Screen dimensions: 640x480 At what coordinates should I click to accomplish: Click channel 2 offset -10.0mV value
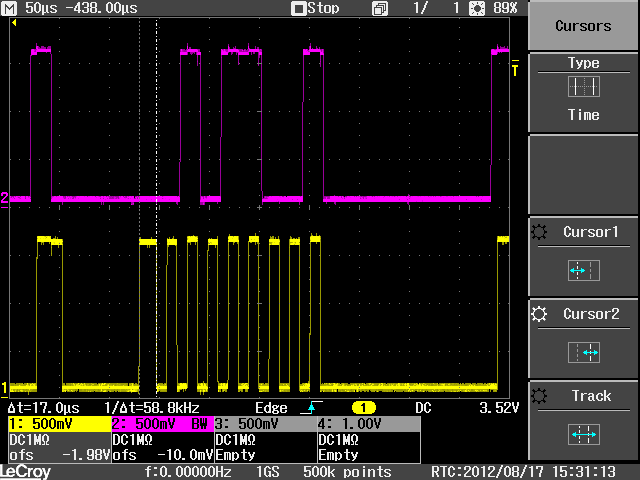pyautogui.click(x=185, y=455)
